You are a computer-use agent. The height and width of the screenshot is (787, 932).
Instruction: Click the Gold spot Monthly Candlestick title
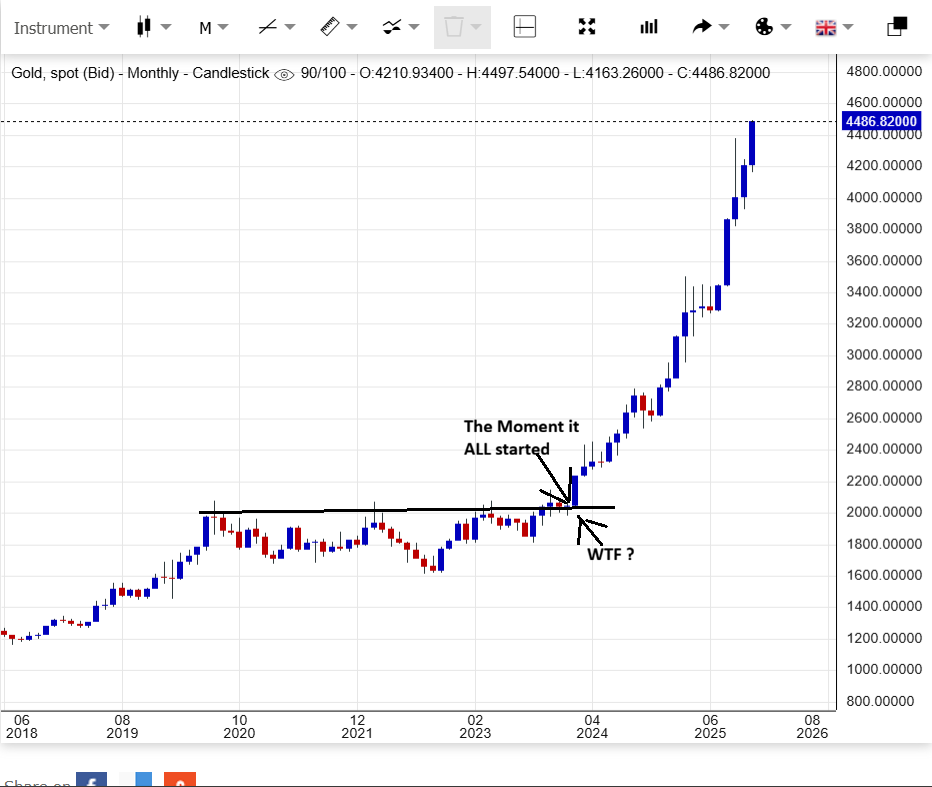pyautogui.click(x=140, y=73)
